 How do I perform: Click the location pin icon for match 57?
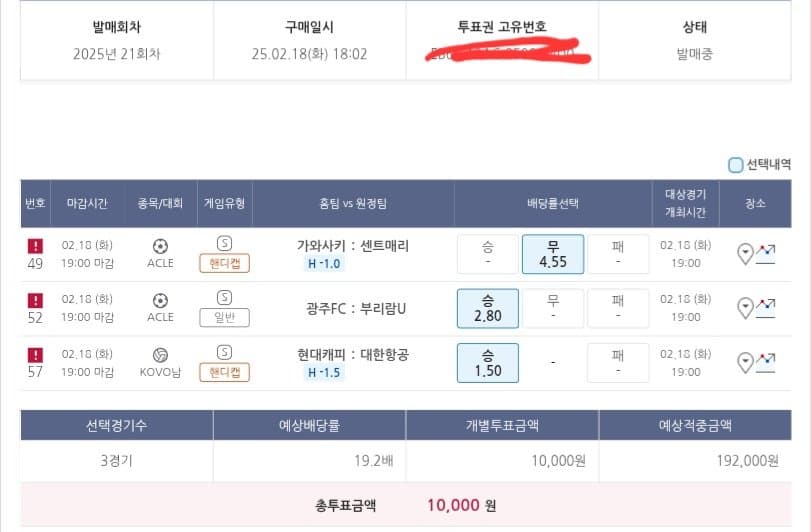(x=745, y=362)
